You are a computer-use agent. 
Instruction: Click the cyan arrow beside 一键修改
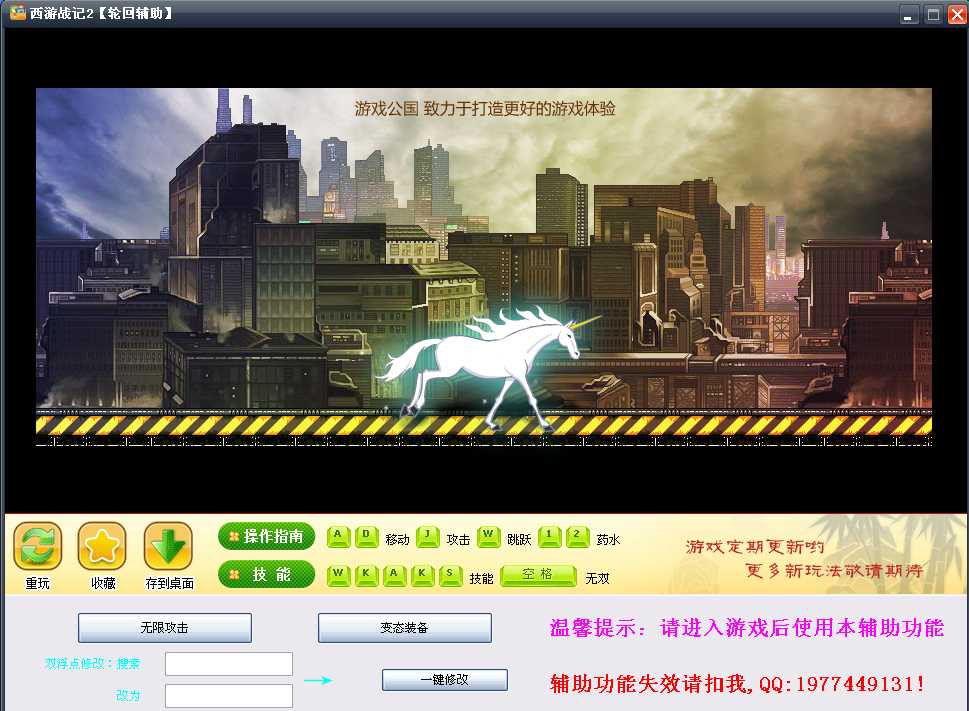(x=318, y=680)
